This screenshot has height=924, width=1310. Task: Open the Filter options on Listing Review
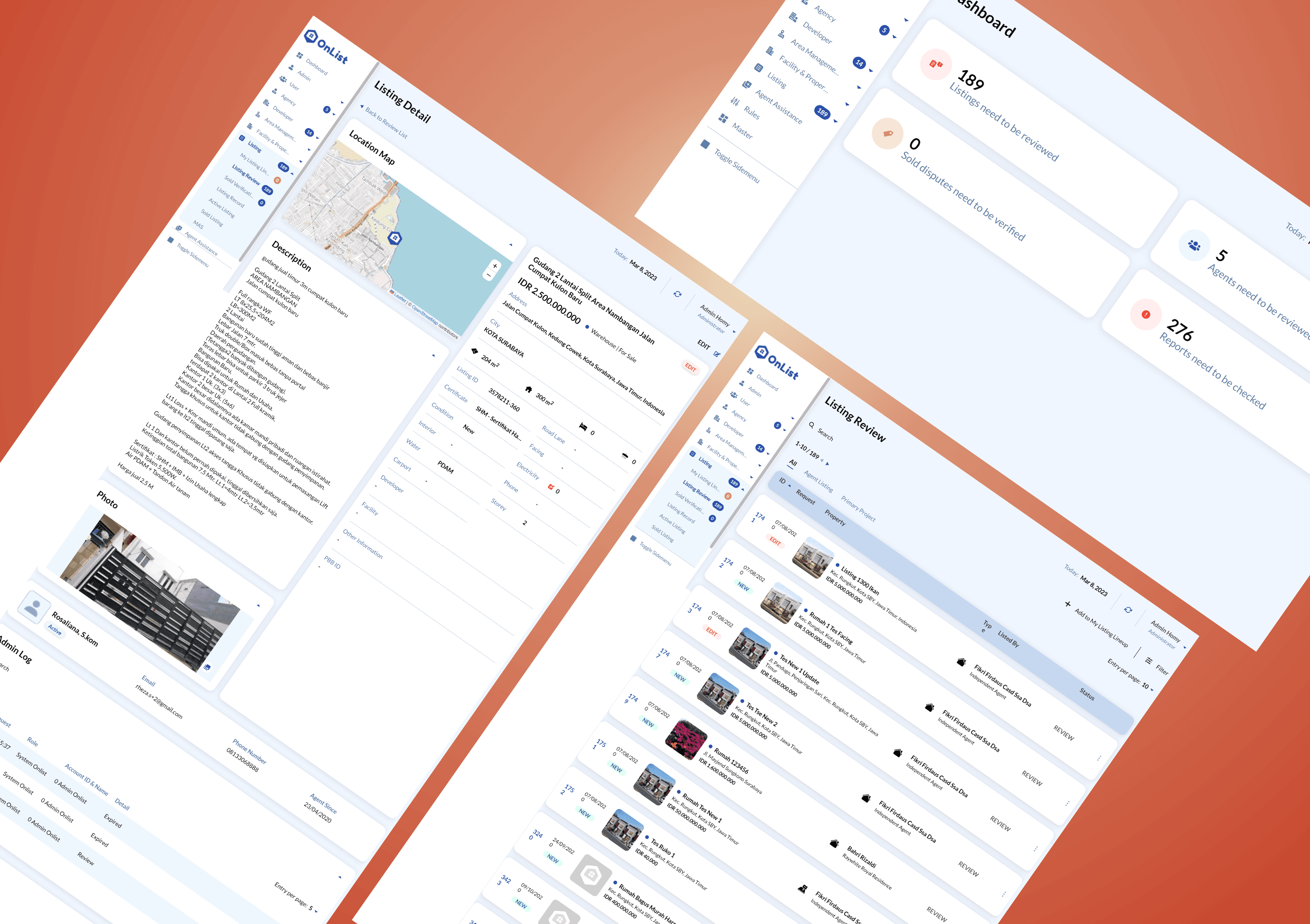point(1149,662)
